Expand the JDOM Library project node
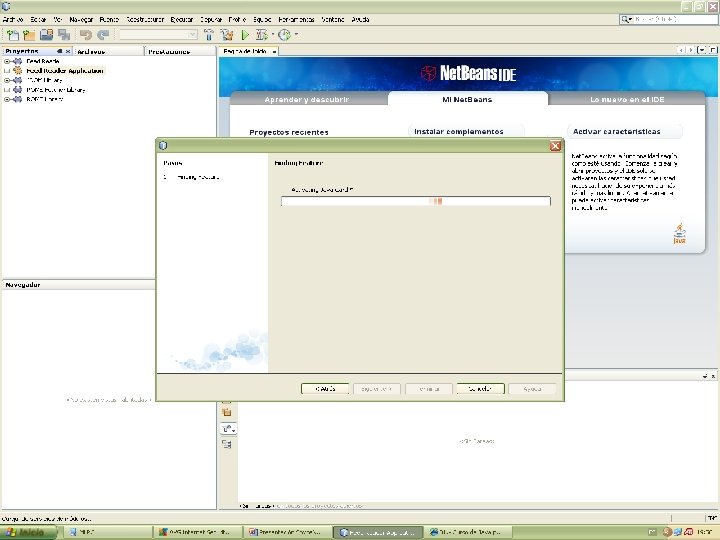 [x=7, y=80]
